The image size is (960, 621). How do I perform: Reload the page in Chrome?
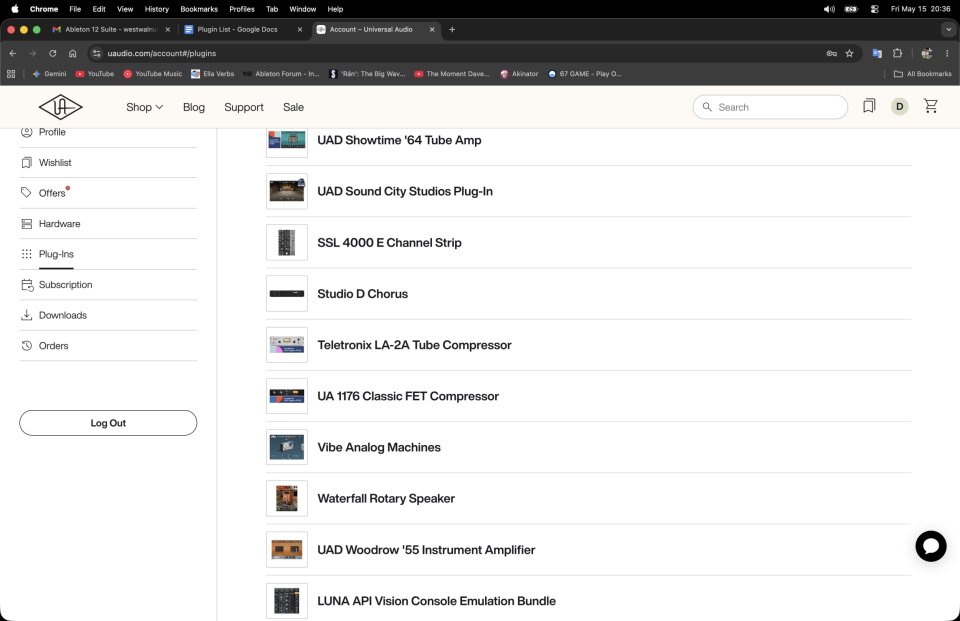(x=53, y=53)
